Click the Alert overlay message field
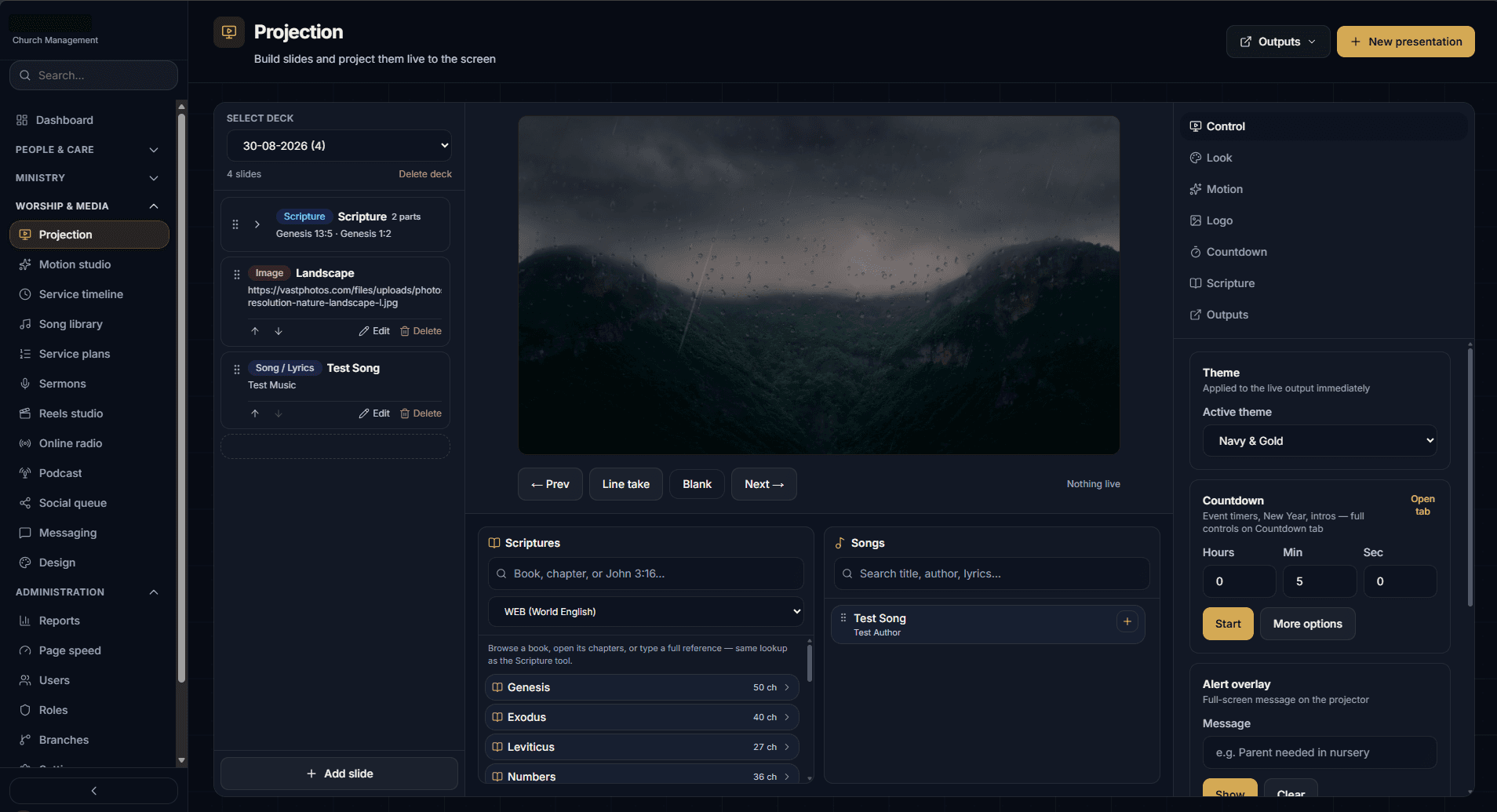The height and width of the screenshot is (812, 1497). point(1320,752)
